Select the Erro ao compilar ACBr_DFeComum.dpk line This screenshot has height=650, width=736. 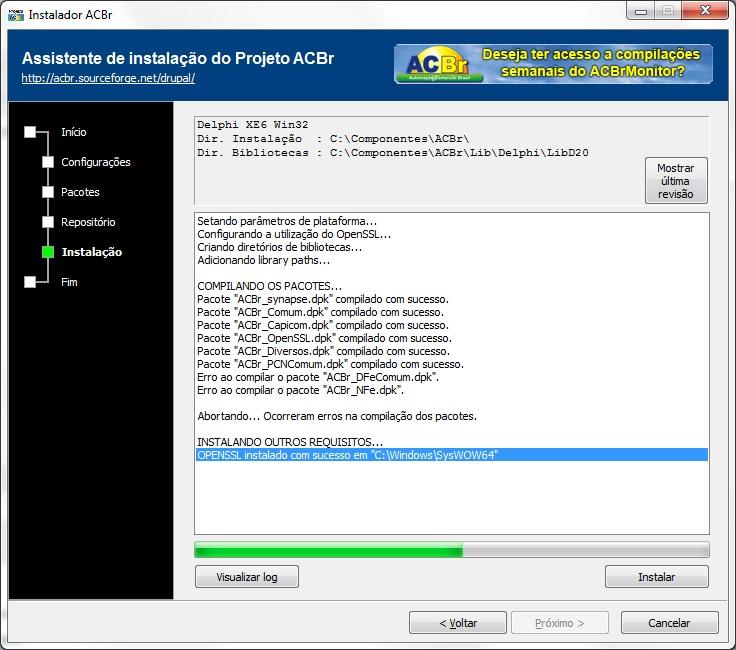pos(318,377)
